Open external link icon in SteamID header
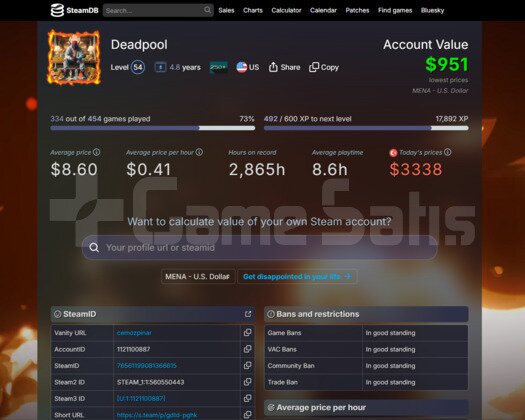Viewport: 525px width, 420px height. tap(248, 314)
